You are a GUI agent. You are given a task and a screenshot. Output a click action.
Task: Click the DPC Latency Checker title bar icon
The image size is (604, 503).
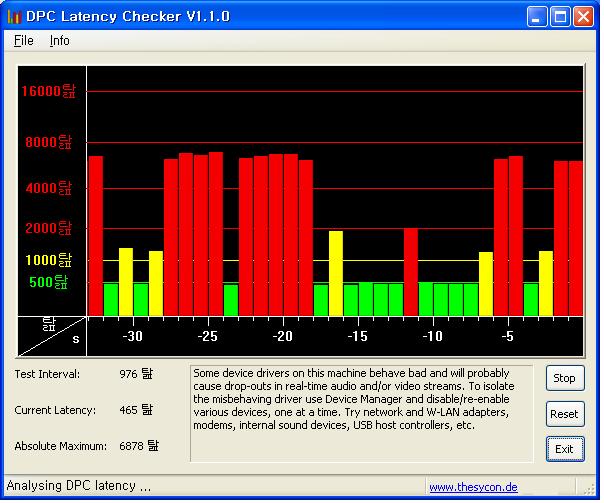tap(14, 17)
